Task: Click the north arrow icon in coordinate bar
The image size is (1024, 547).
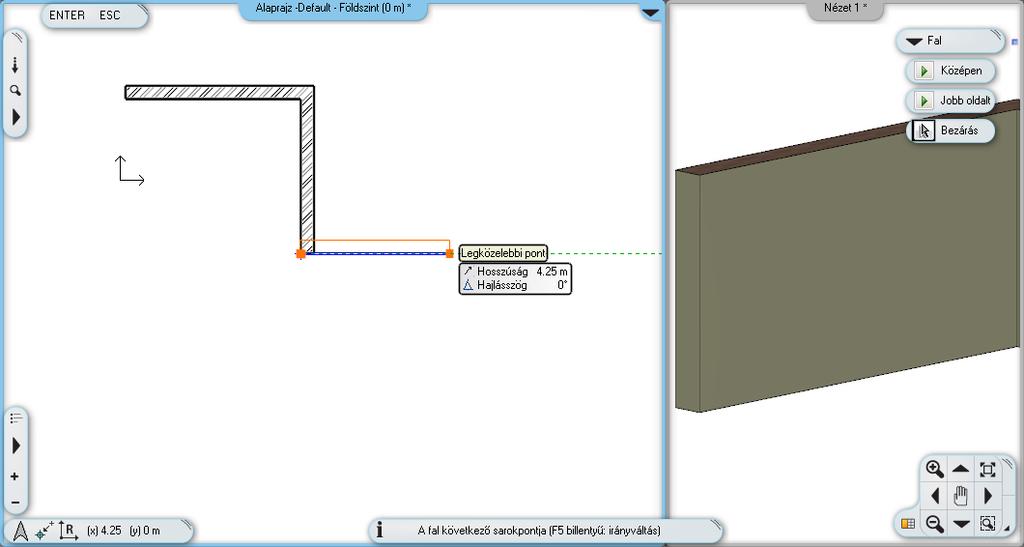Action: click(x=20, y=531)
